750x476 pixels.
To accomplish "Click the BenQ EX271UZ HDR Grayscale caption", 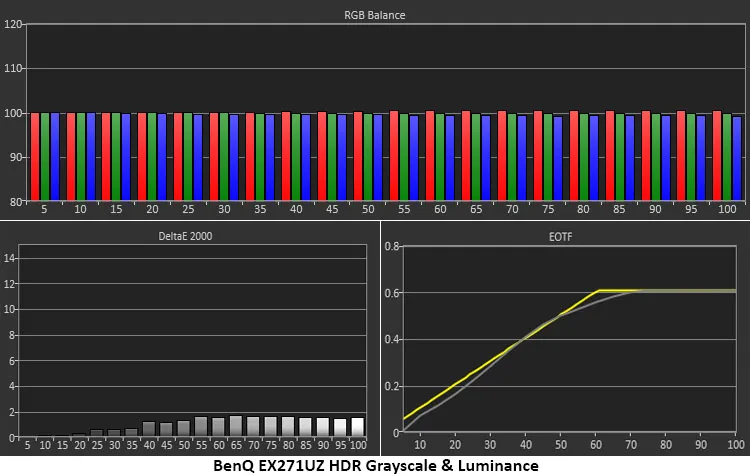I will click(376, 466).
